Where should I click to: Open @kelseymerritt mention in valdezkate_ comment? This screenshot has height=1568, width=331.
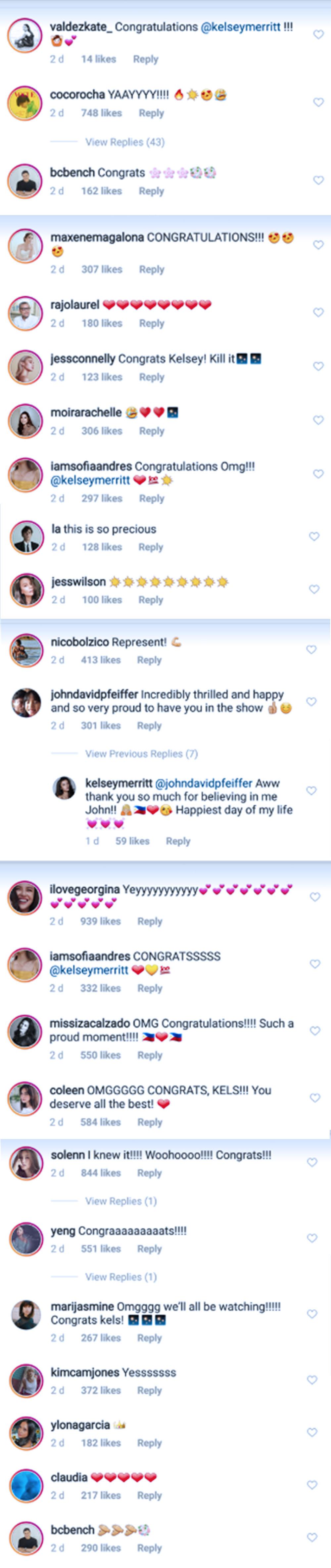pyautogui.click(x=241, y=27)
